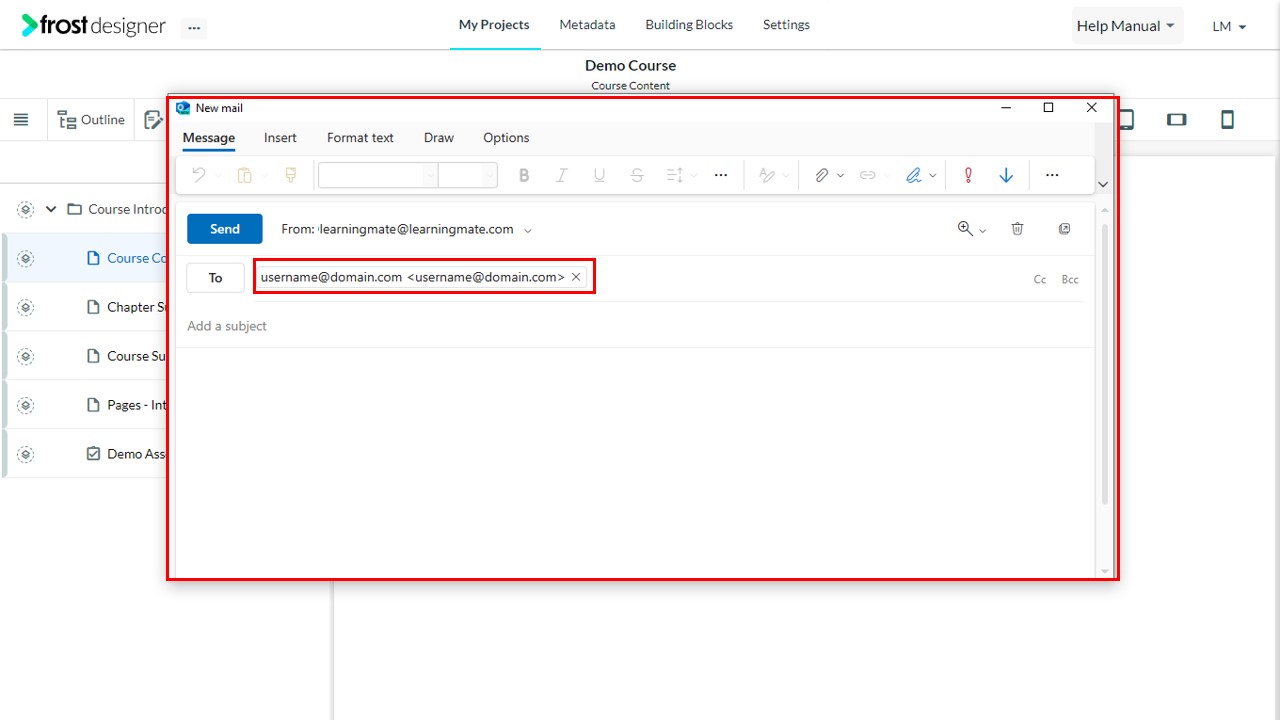Click the Send button

coord(225,229)
